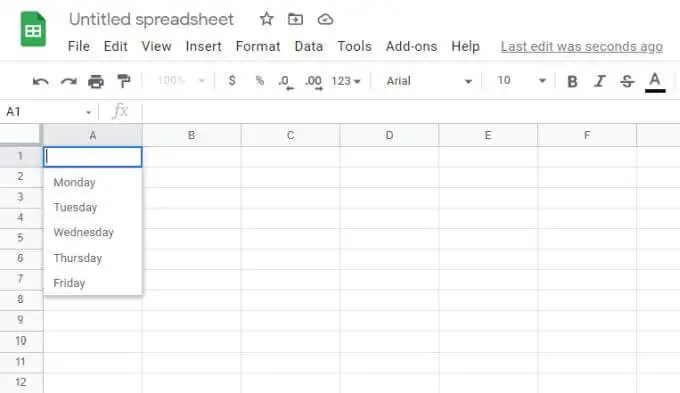Open the 123 number format dropdown
The height and width of the screenshot is (393, 680).
(x=346, y=81)
